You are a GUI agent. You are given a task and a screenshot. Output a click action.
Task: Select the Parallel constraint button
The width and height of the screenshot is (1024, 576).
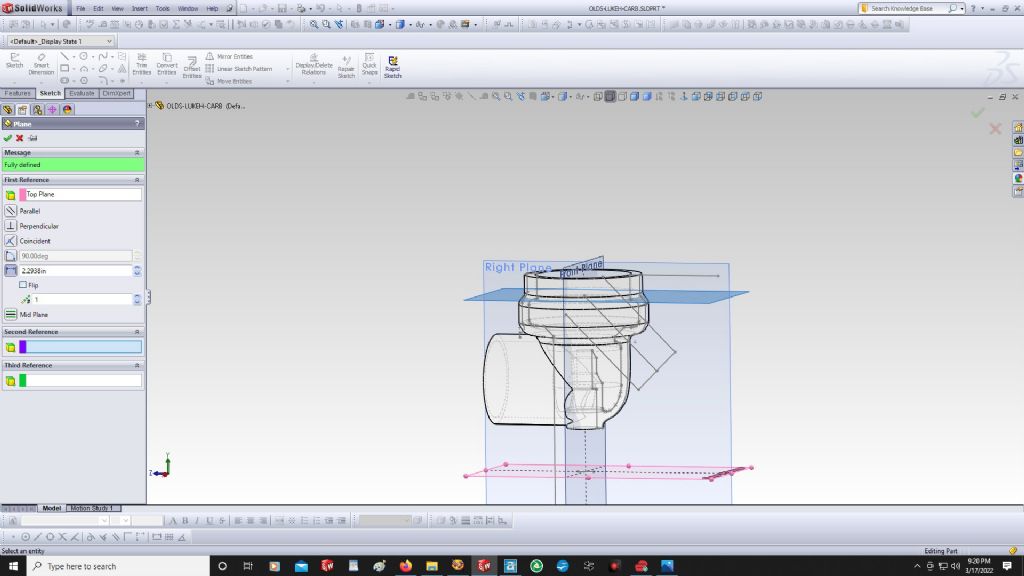10,211
